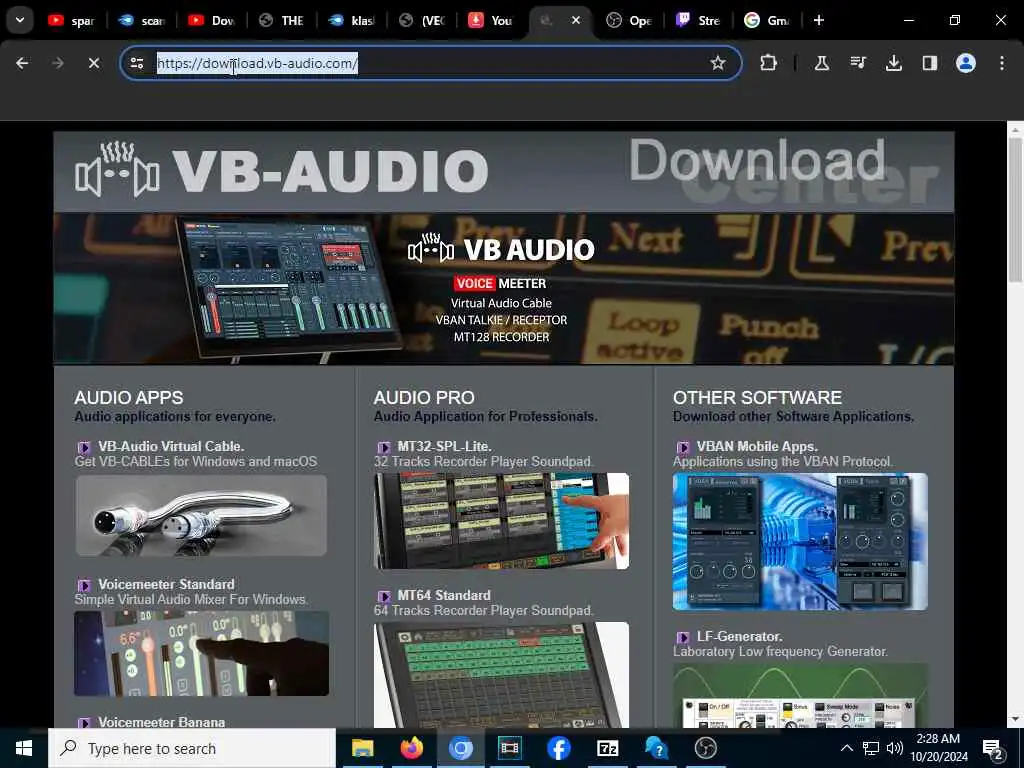Open the Chrome three-dot menu

[x=1002, y=63]
